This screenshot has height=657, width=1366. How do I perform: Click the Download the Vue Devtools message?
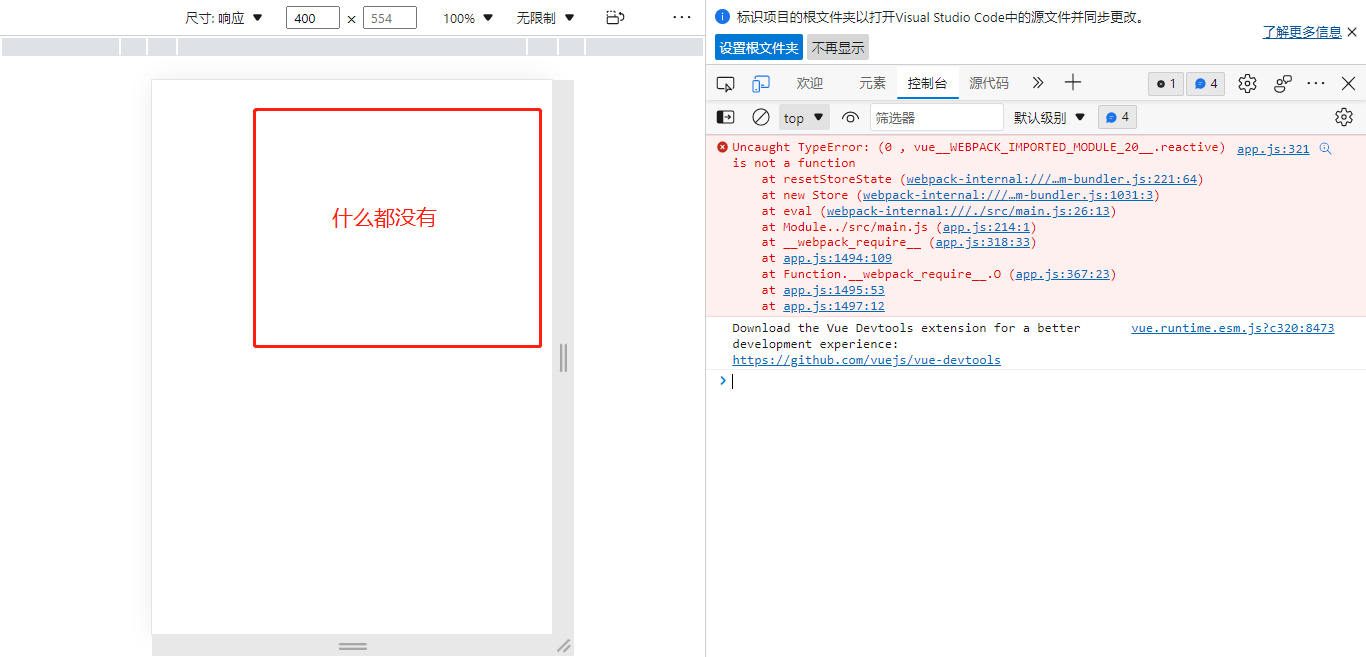[906, 336]
